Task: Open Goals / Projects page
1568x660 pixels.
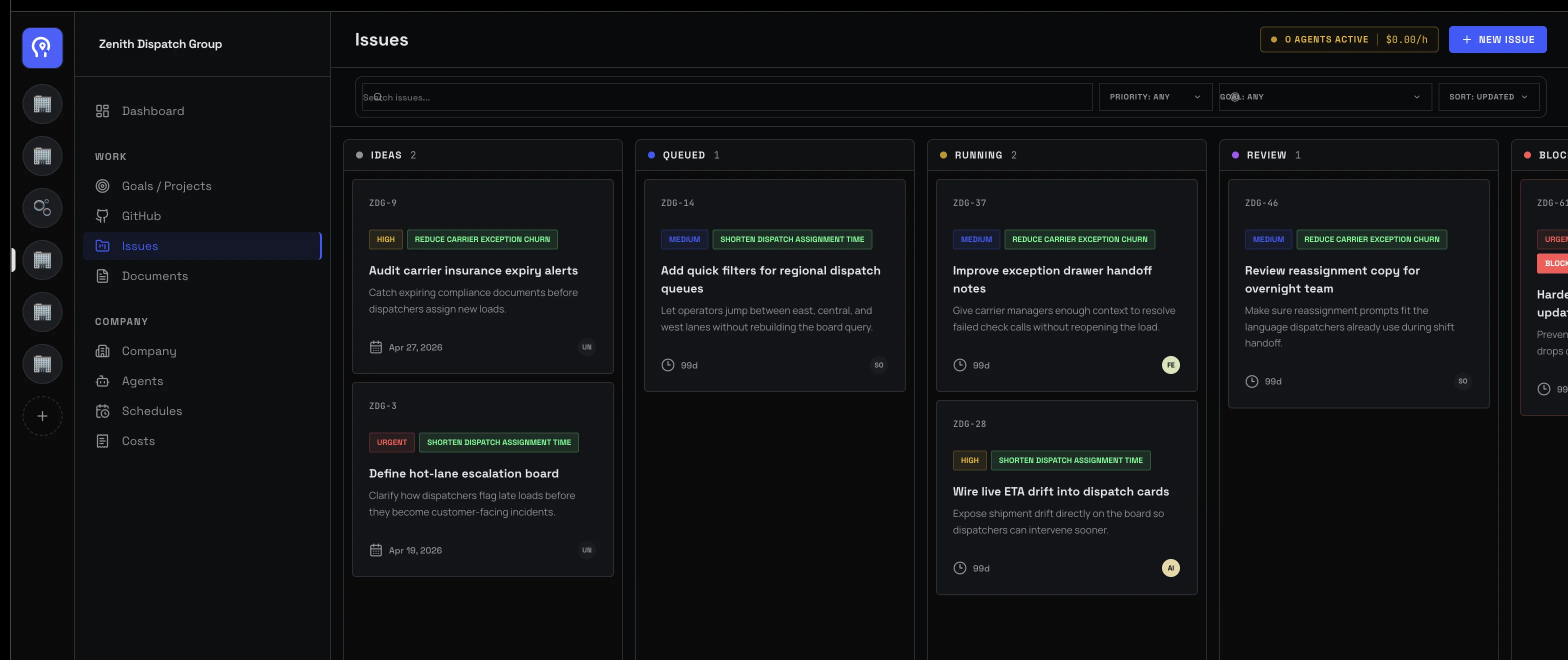Action: pos(201,185)
